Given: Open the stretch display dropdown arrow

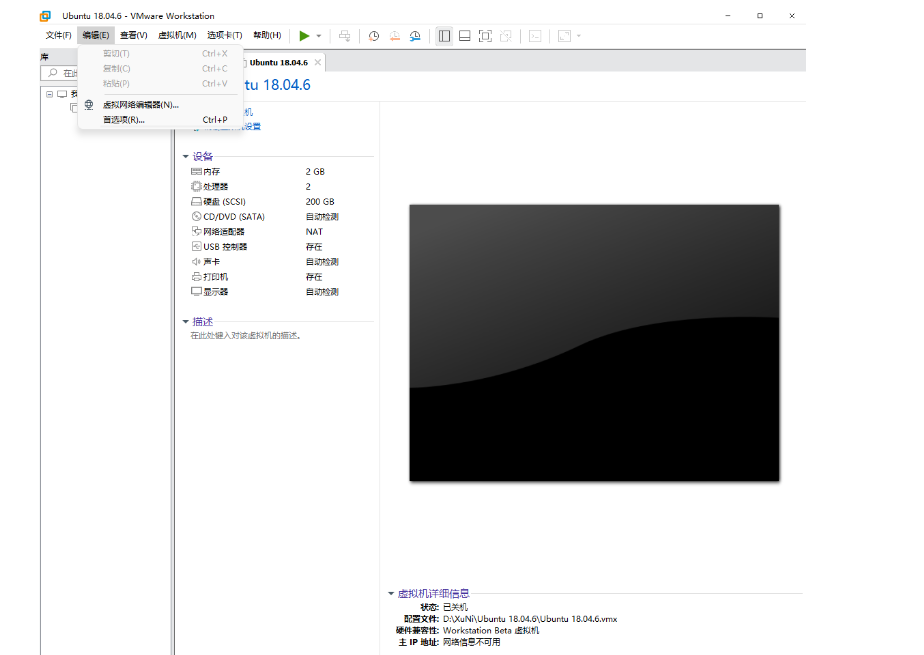Looking at the screenshot, I should (579, 36).
